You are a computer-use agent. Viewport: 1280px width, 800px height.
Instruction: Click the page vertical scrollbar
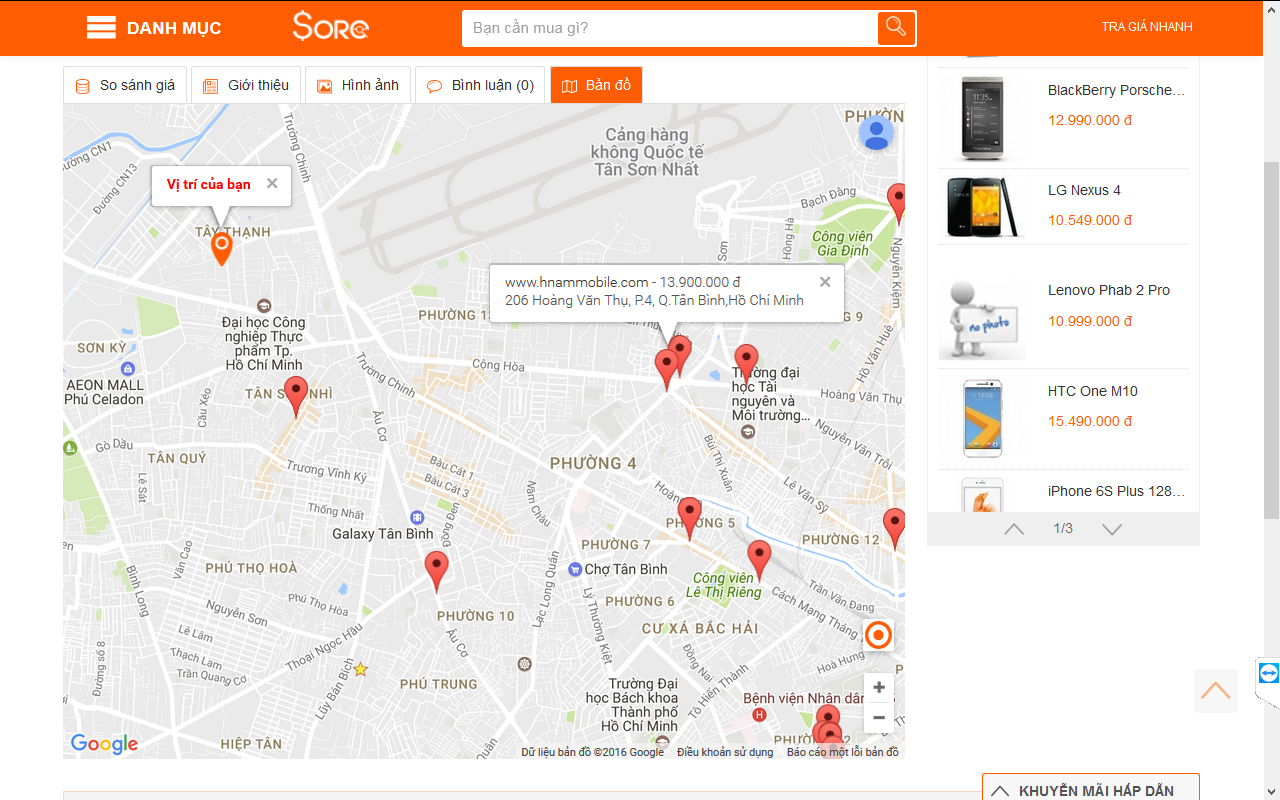[1271, 340]
